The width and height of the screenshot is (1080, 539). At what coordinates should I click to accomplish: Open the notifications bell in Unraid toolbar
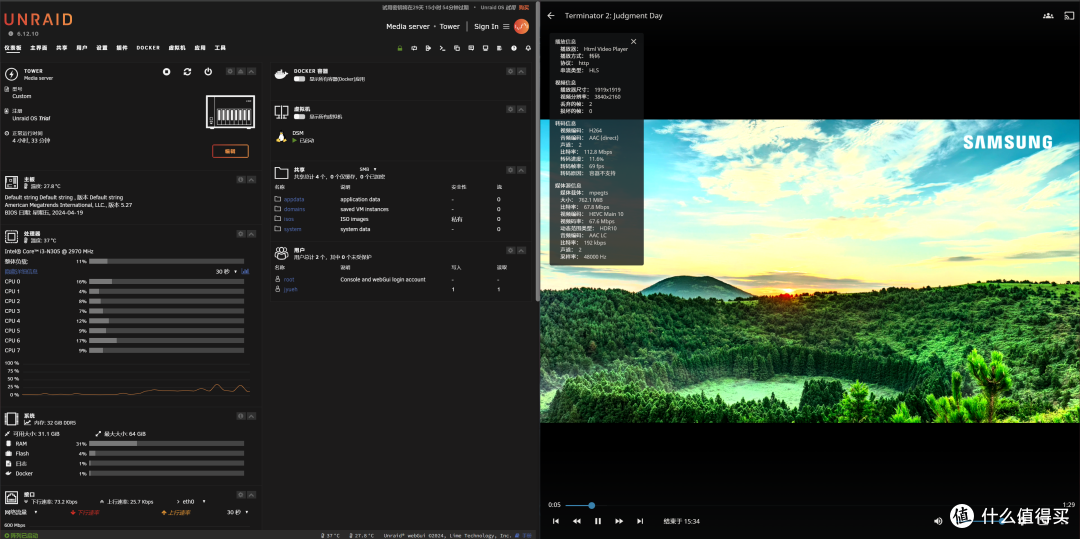(x=528, y=48)
